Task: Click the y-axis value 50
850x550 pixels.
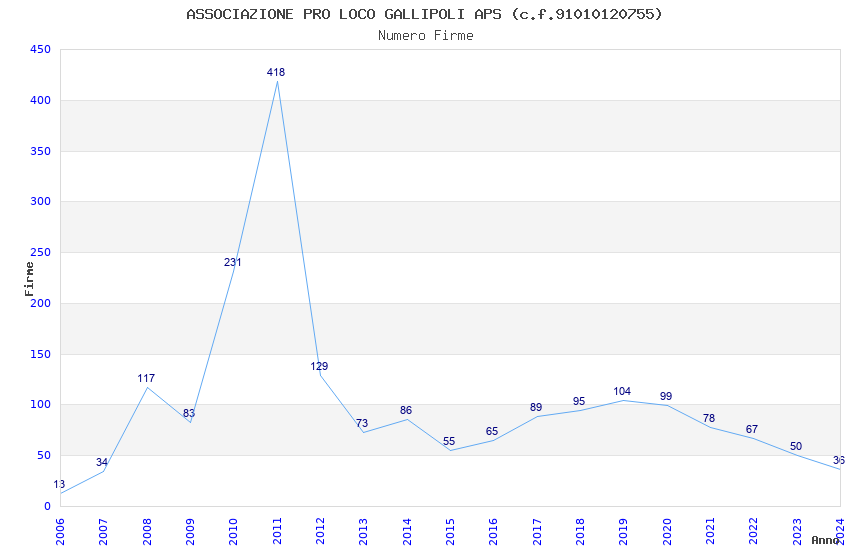Action: (x=44, y=456)
